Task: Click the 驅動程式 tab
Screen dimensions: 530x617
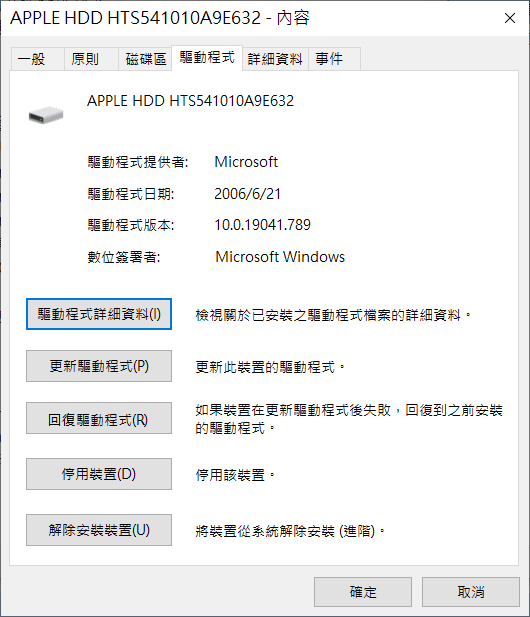Action: coord(207,58)
